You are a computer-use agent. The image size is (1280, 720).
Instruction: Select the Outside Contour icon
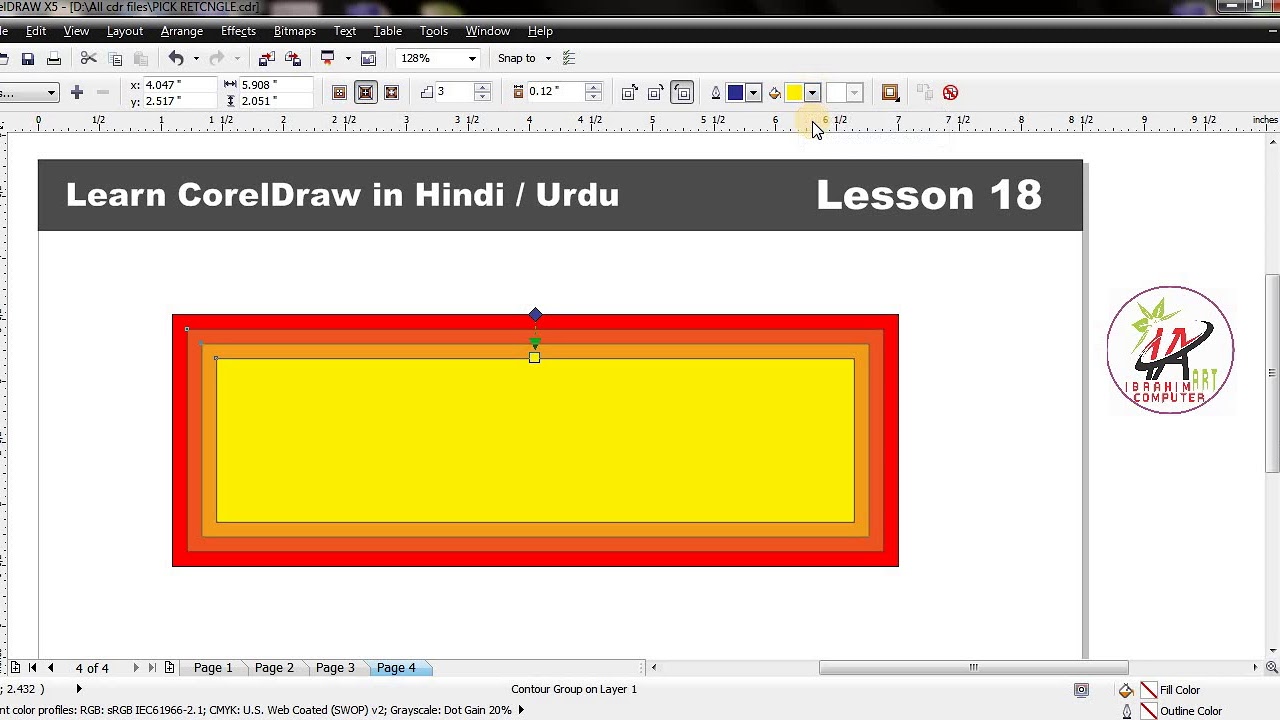391,93
